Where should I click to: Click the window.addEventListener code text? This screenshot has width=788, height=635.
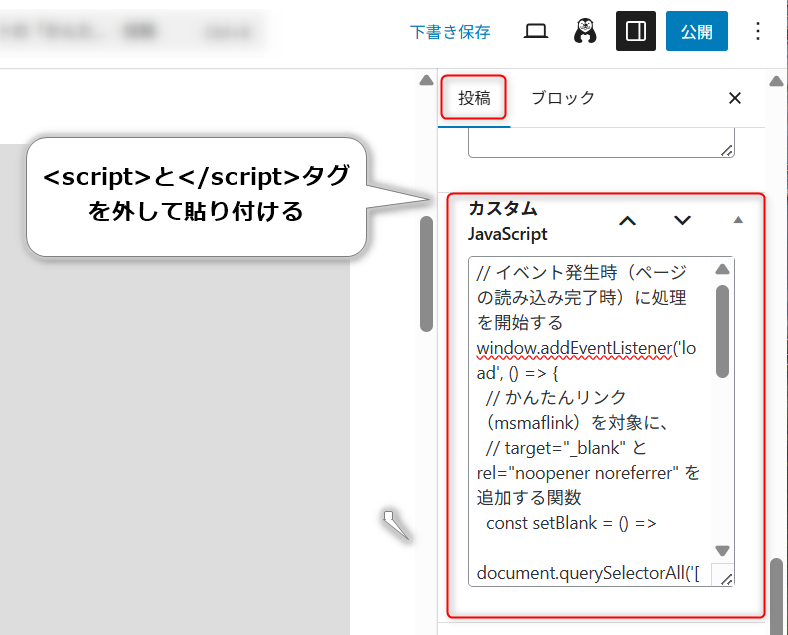coord(574,348)
